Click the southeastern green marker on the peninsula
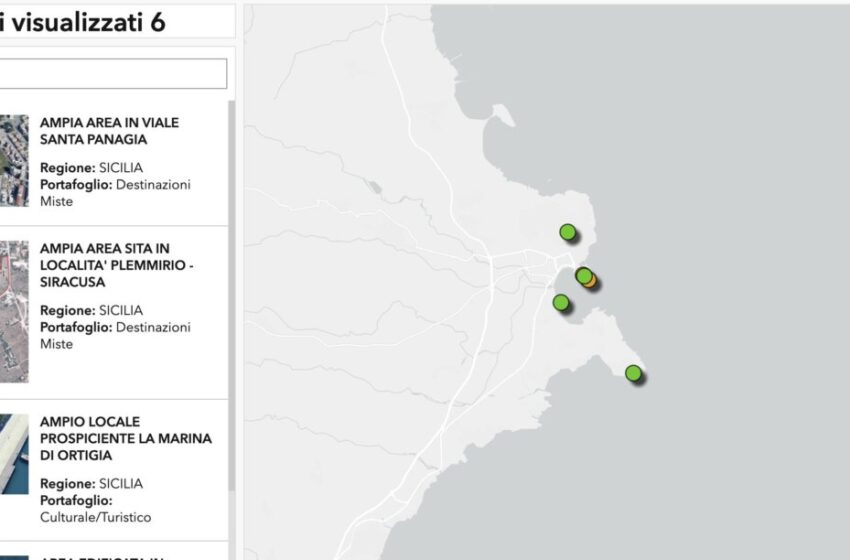The image size is (850, 560). tap(633, 373)
